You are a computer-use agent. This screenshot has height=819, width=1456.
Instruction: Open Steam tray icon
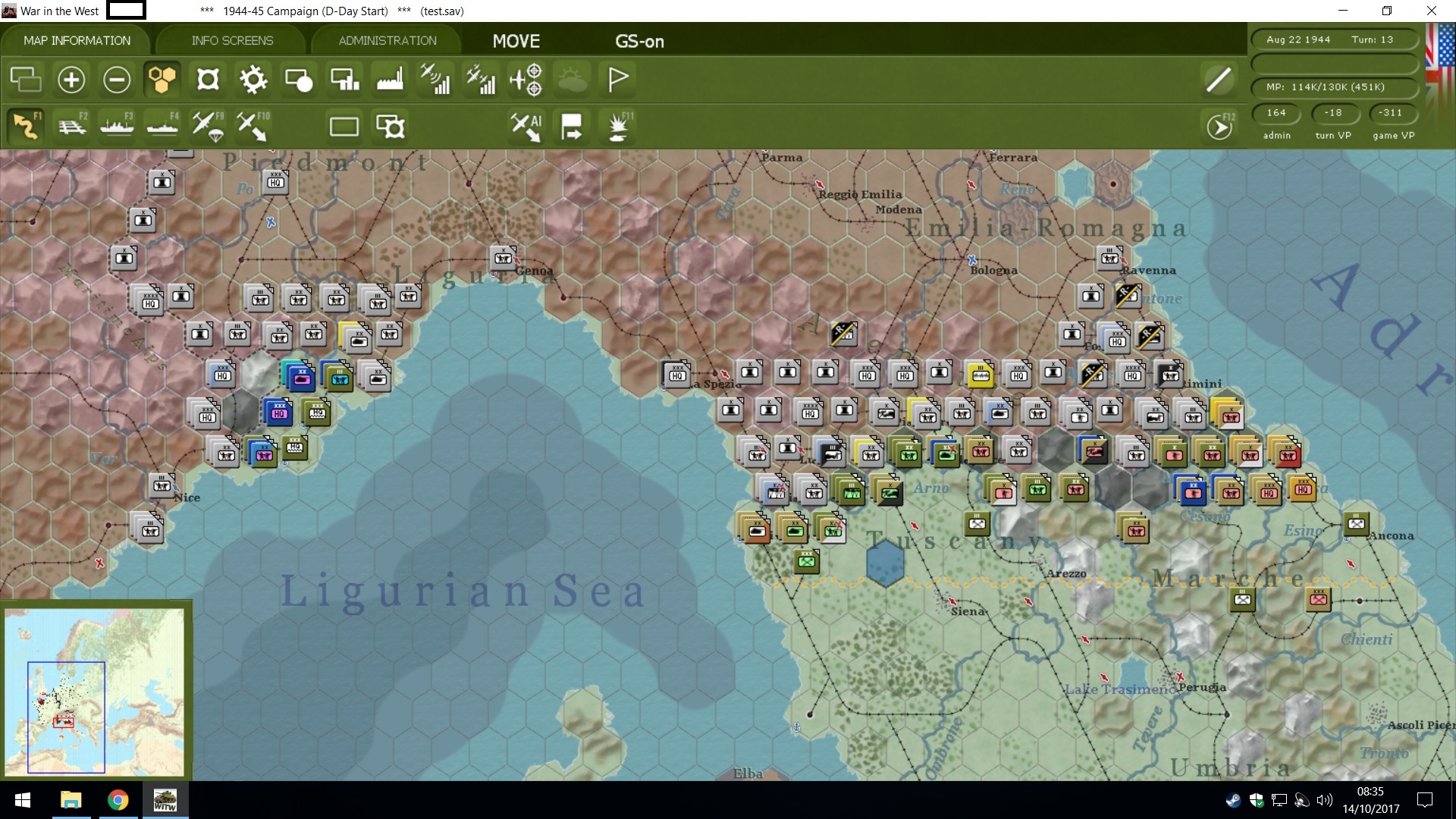point(1233,800)
